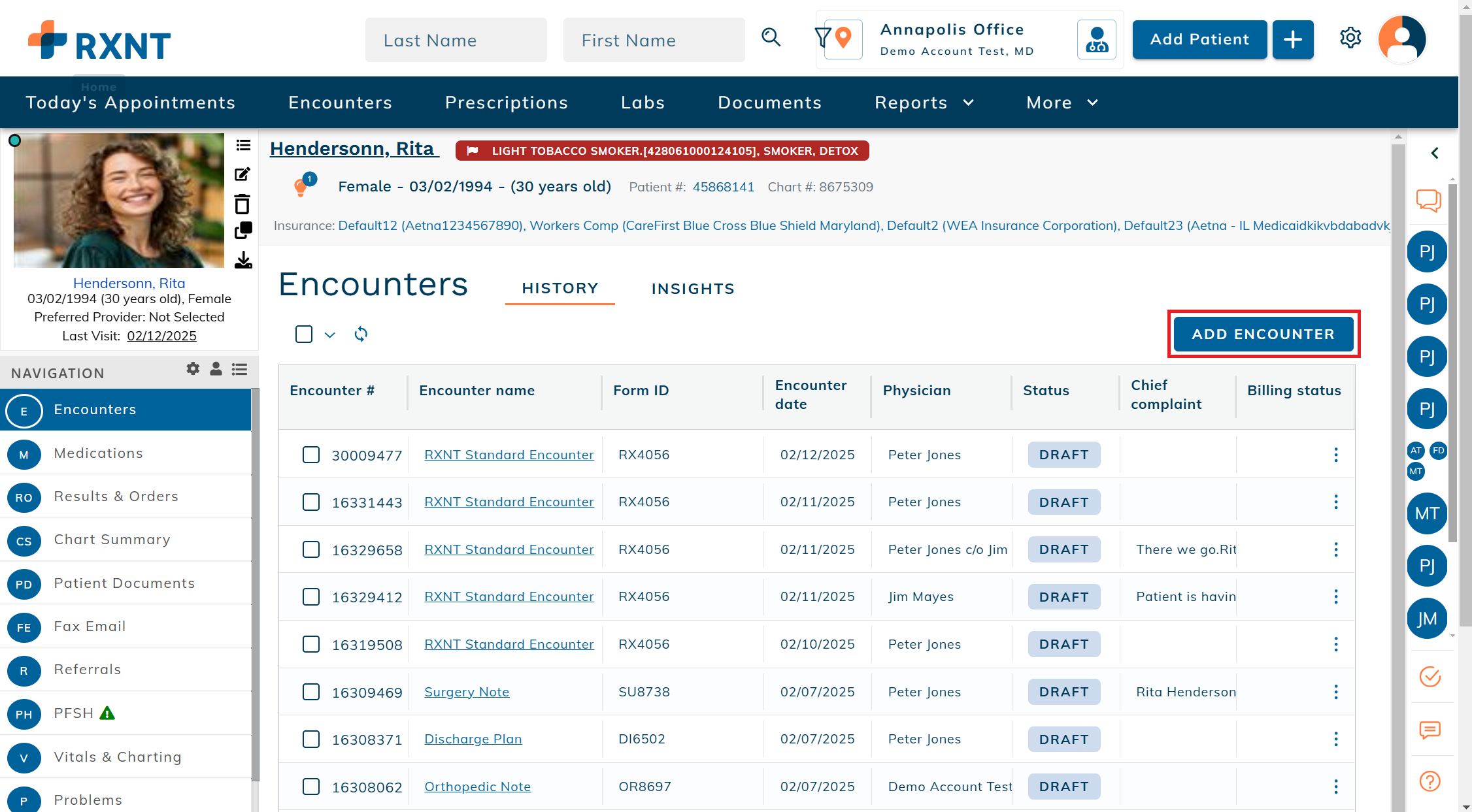Viewport: 1472px width, 812px height.
Task: Check the box for encounter 16308371
Action: (311, 739)
